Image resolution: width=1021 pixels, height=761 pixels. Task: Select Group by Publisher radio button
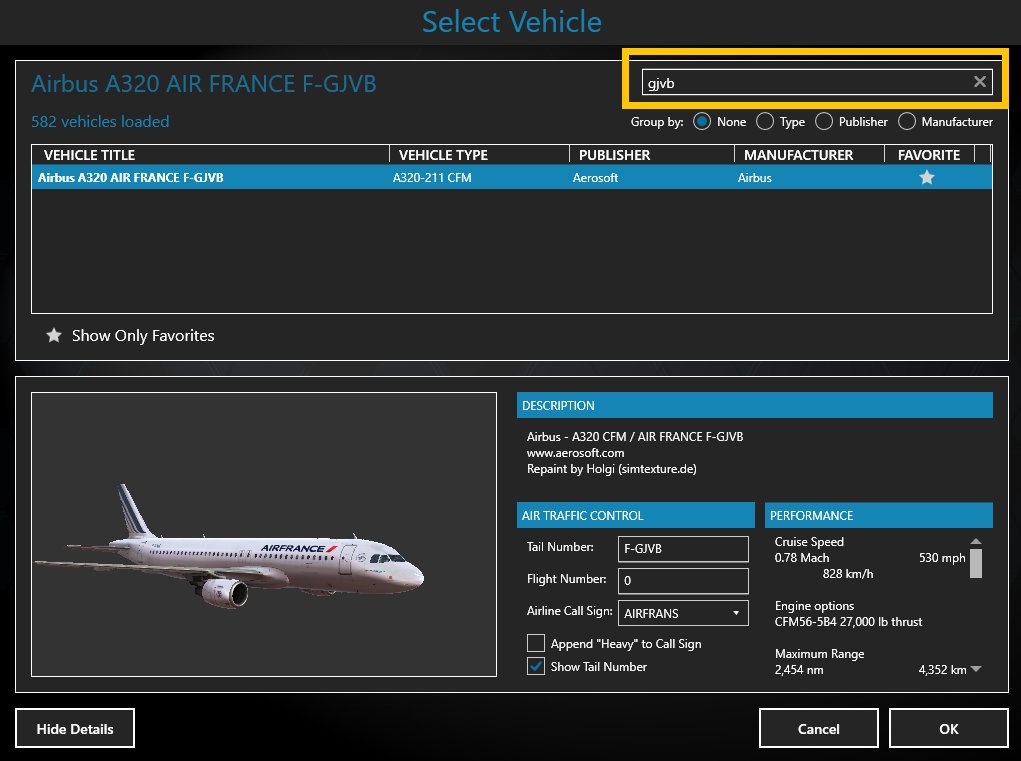click(x=824, y=122)
